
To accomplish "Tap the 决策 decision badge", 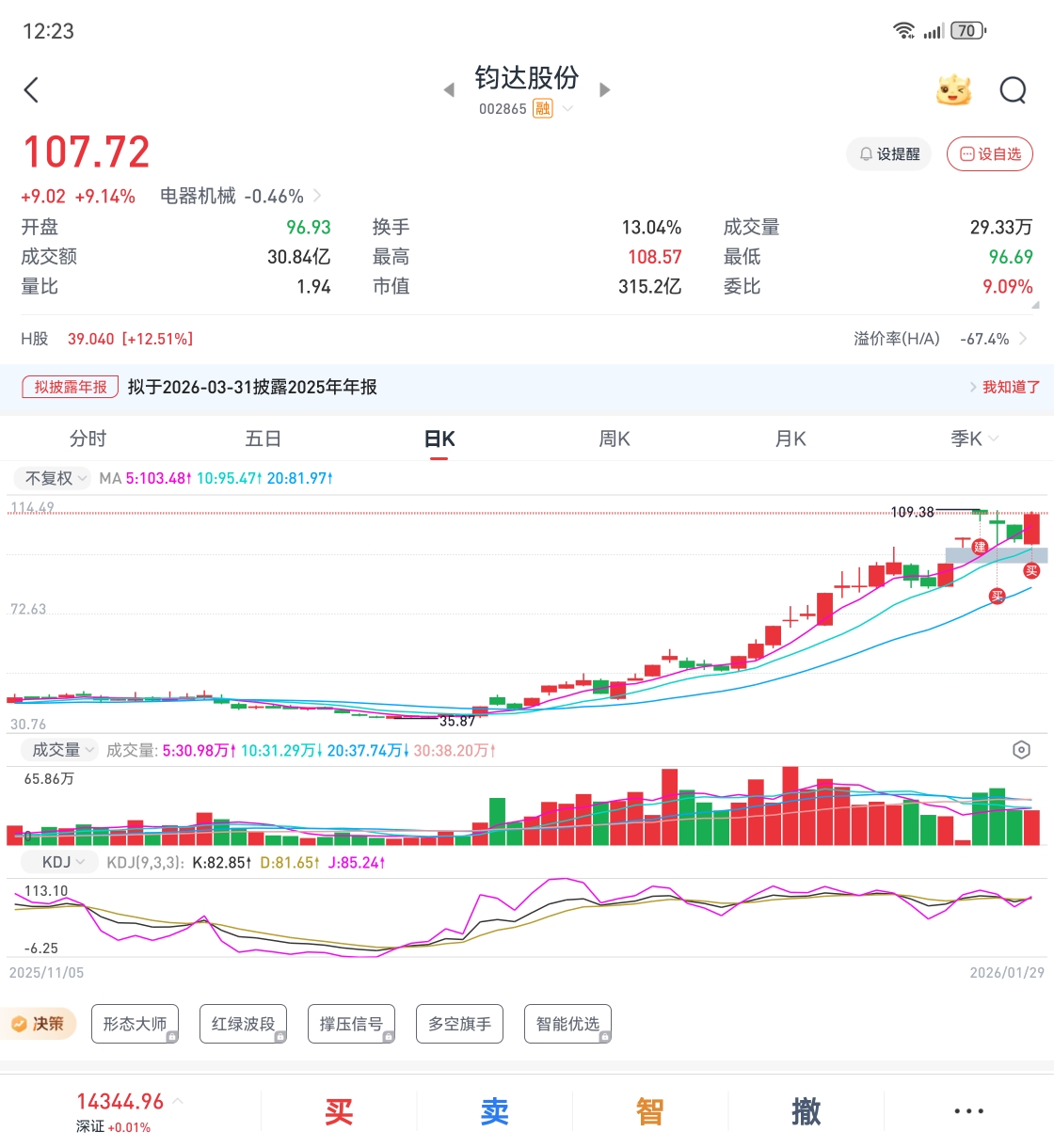I will pyautogui.click(x=39, y=1024).
